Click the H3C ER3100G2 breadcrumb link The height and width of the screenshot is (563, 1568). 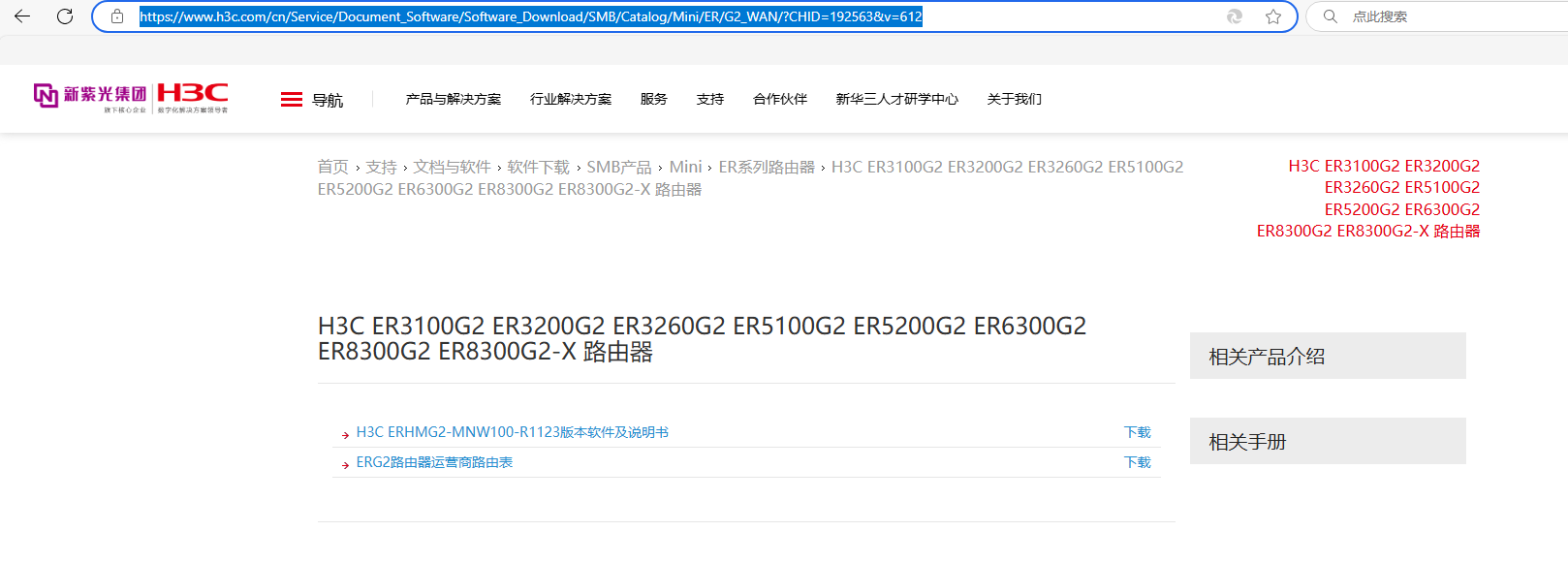click(751, 178)
